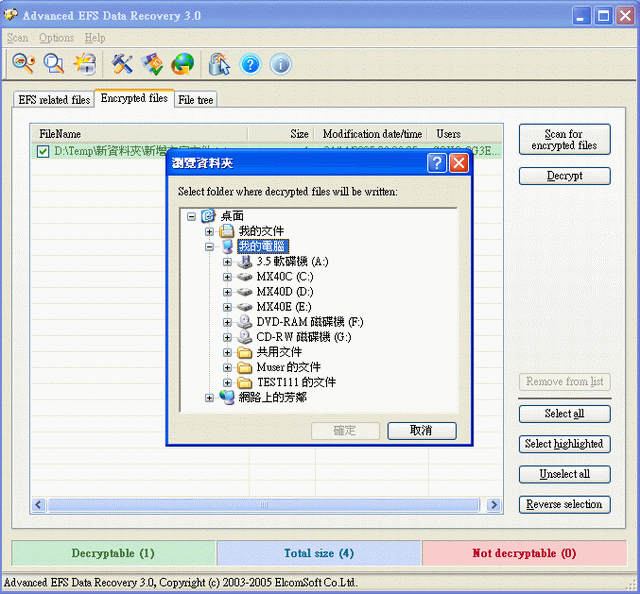Expand the 網路上的芳鄰 node
This screenshot has height=594, width=640.
[x=209, y=398]
